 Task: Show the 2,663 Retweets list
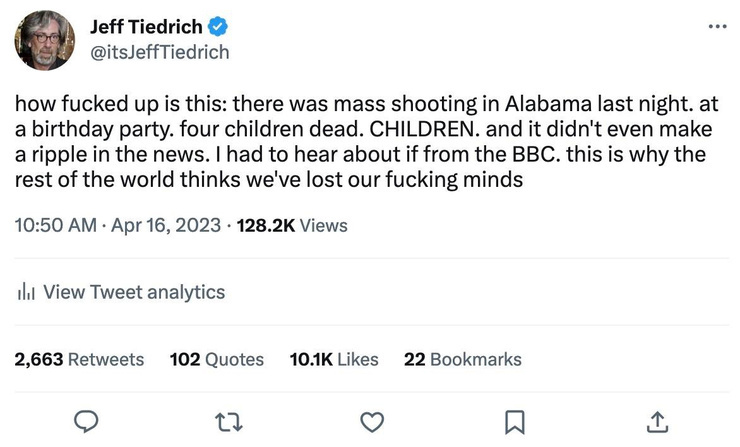point(79,359)
